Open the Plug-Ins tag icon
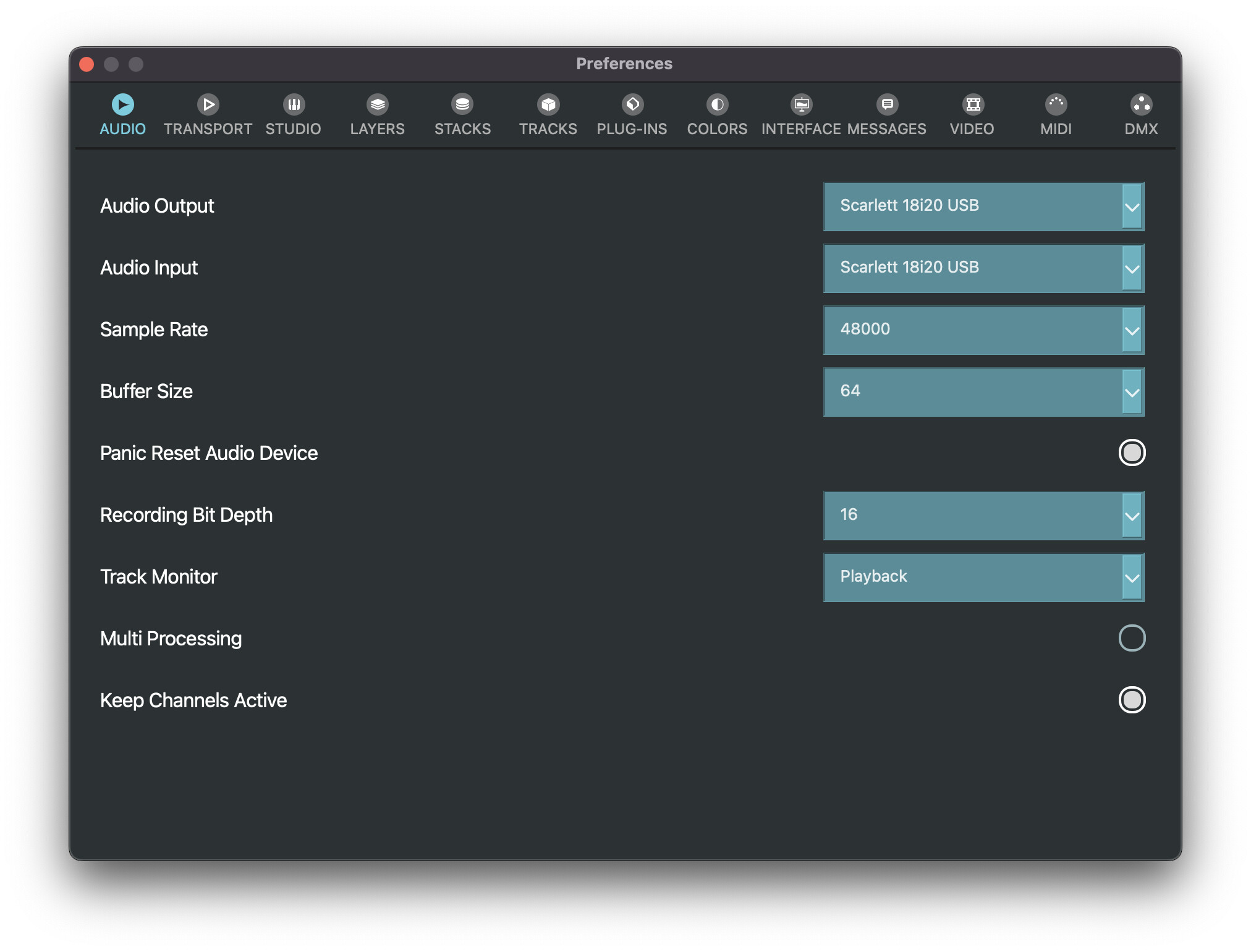Image resolution: width=1251 pixels, height=952 pixels. pos(632,104)
